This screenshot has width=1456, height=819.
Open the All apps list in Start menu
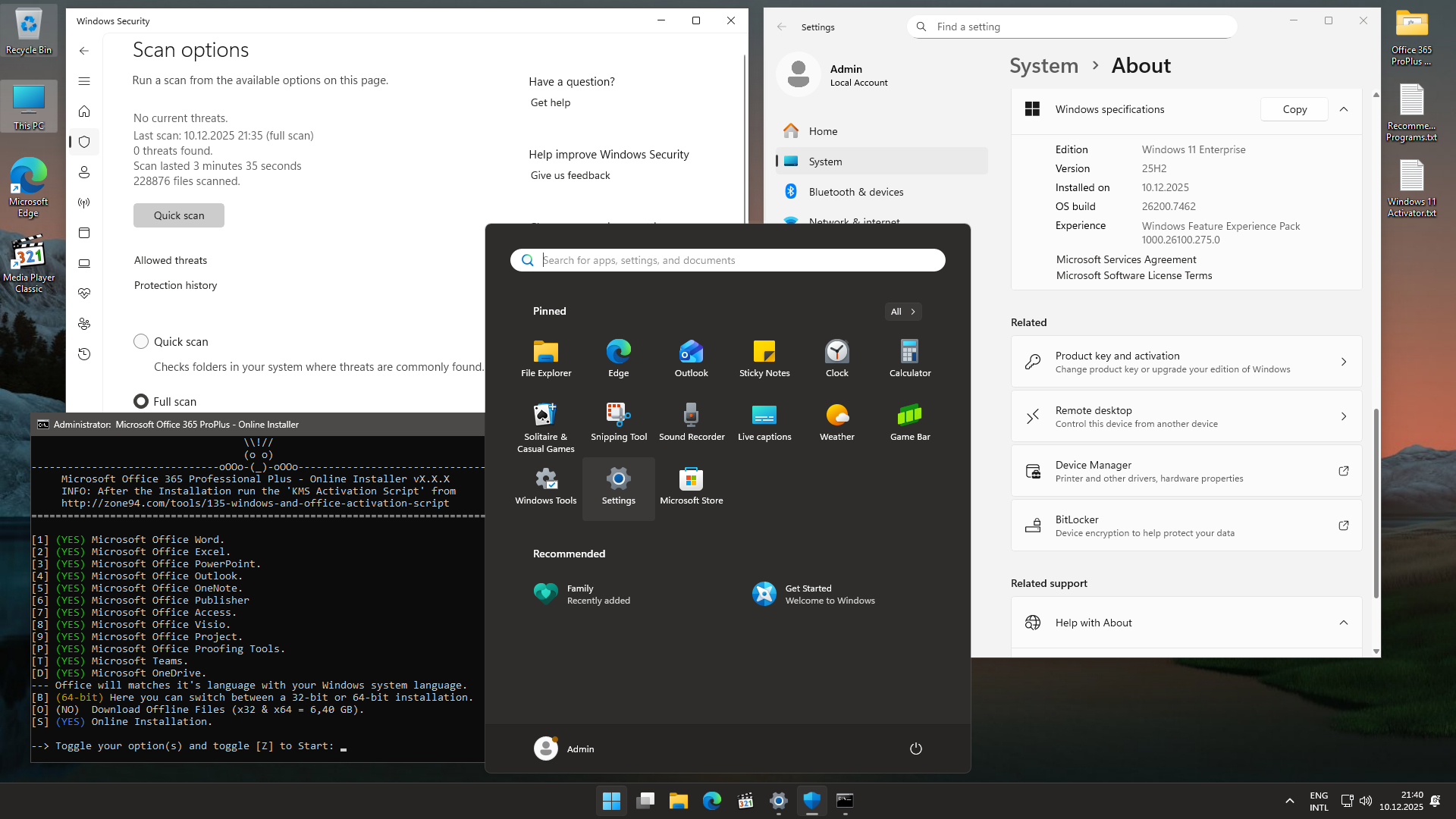902,311
